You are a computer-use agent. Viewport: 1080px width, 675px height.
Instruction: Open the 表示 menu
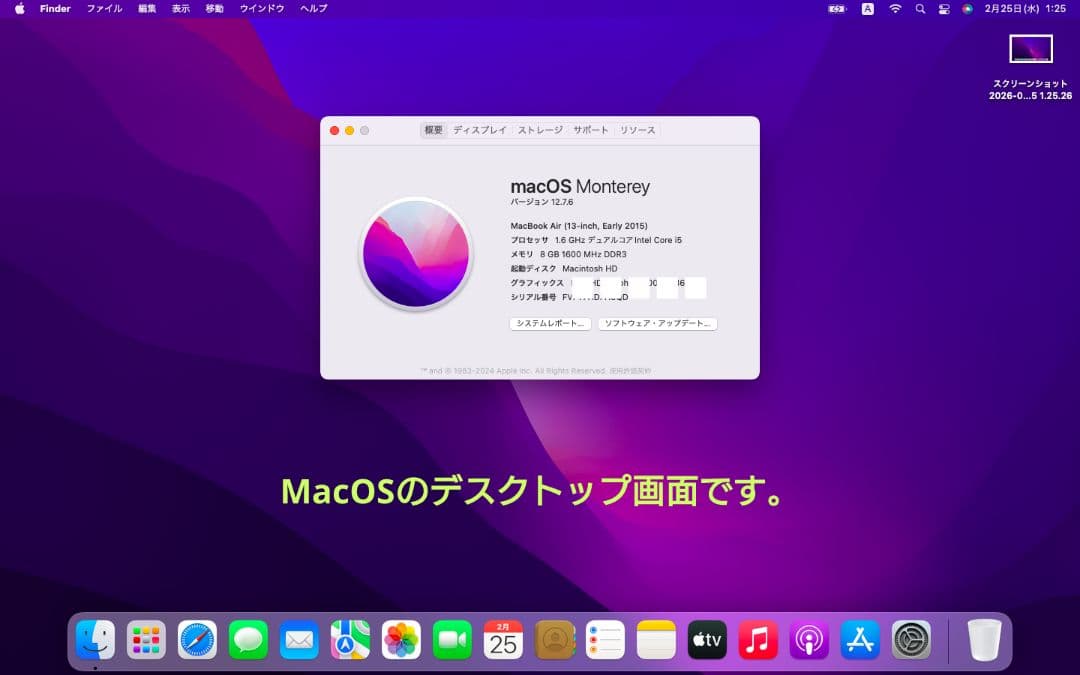(180, 8)
